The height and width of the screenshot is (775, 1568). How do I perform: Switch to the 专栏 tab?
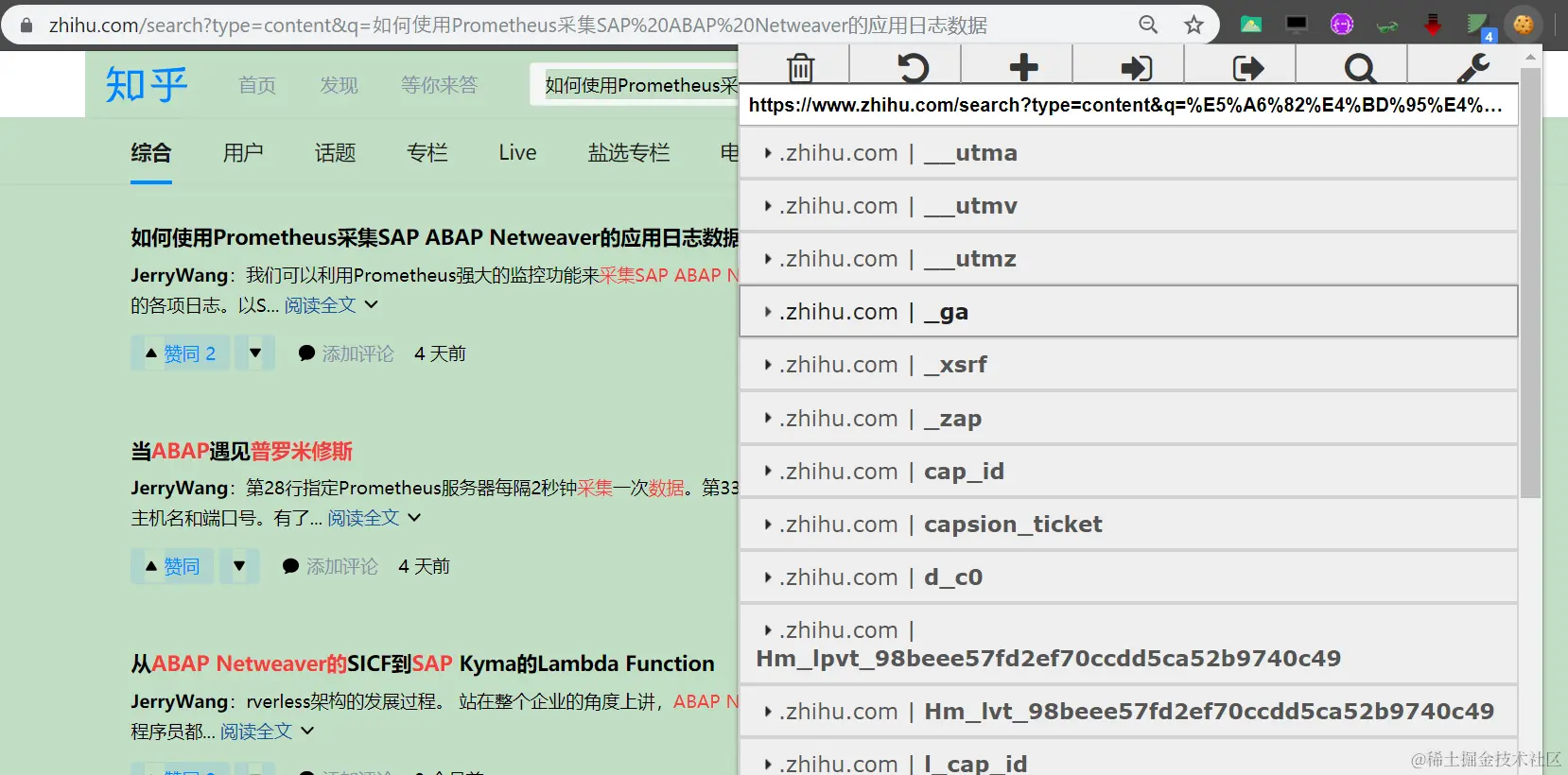point(427,152)
